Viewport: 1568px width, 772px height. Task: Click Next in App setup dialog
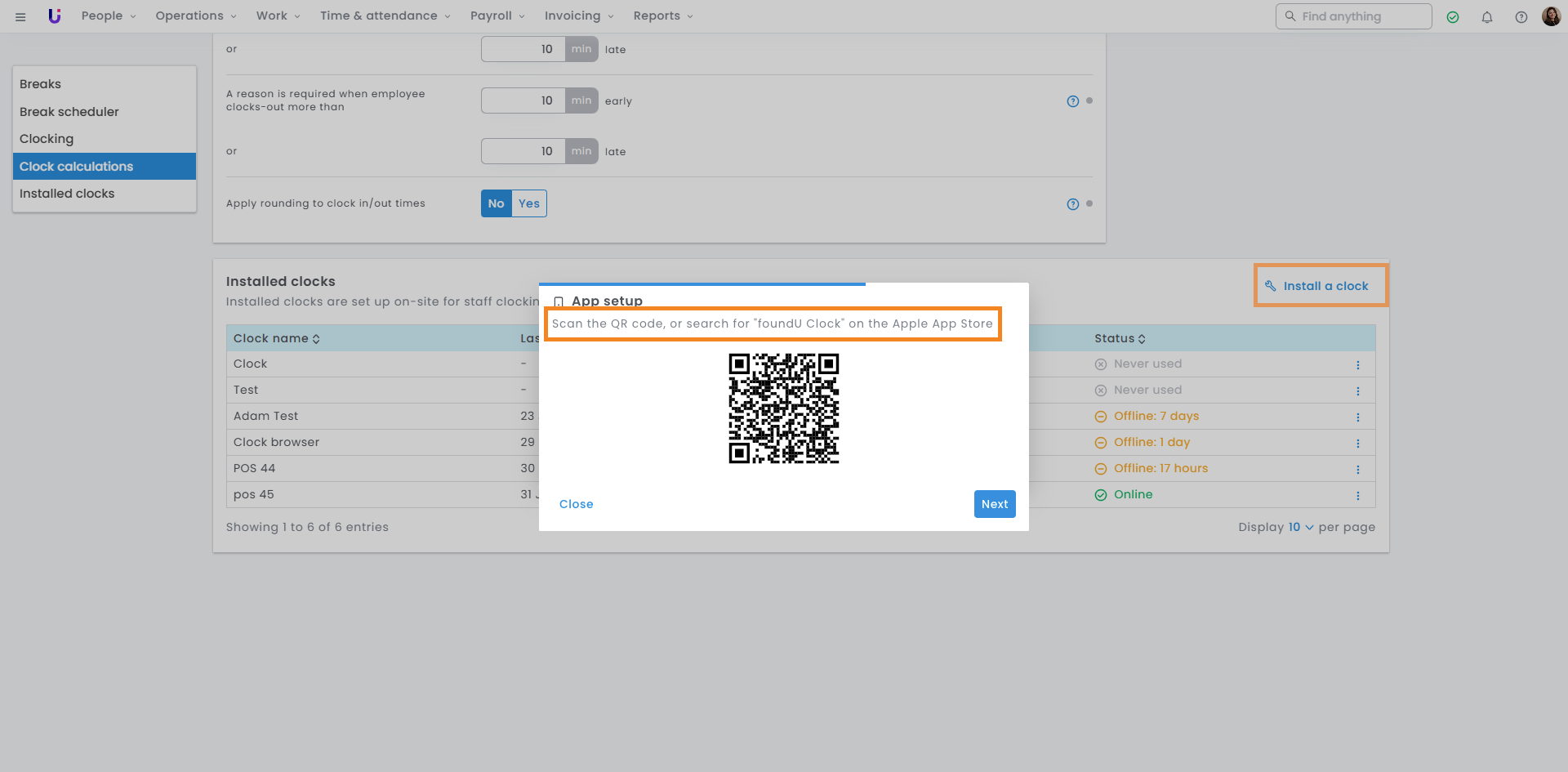coord(995,504)
